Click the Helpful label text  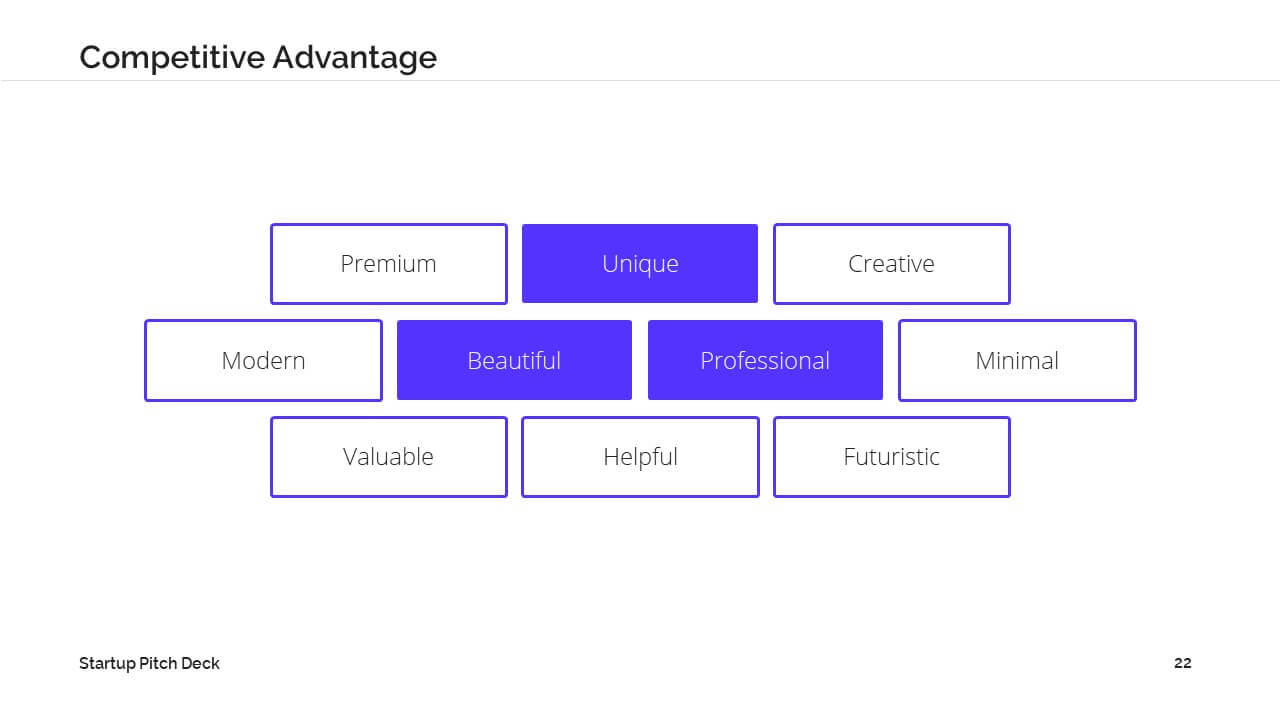640,458
